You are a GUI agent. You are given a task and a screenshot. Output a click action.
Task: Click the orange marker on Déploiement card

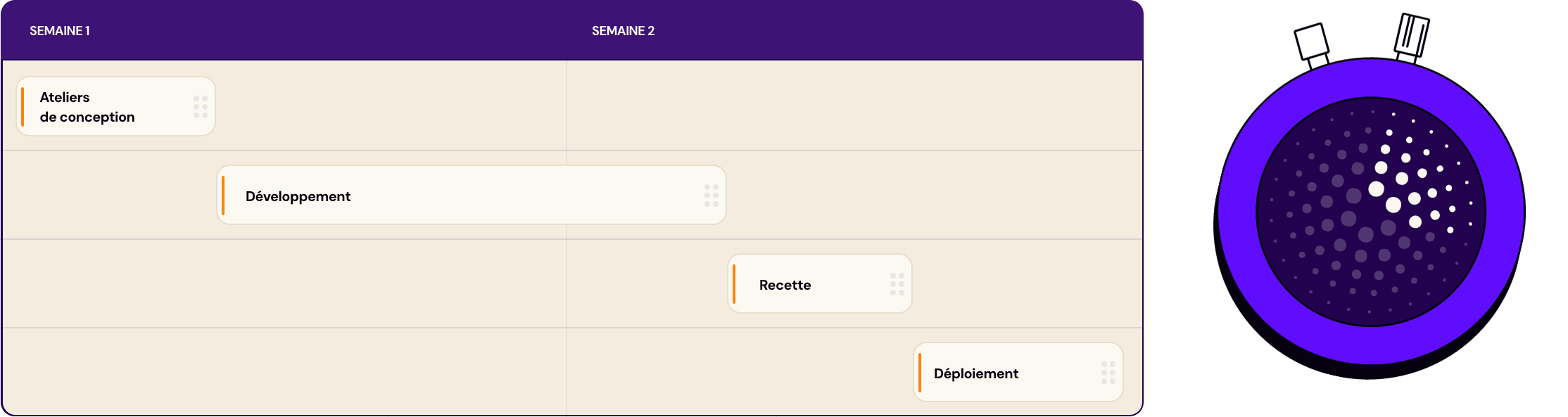920,373
